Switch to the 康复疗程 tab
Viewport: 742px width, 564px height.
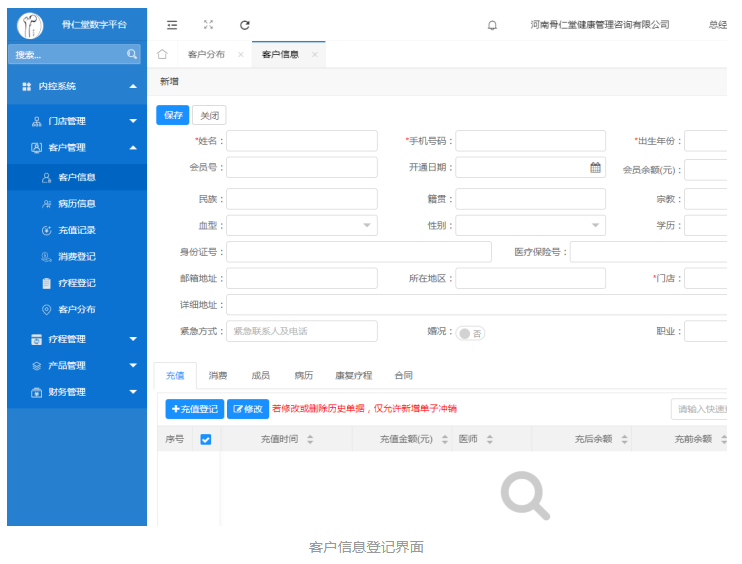click(353, 376)
